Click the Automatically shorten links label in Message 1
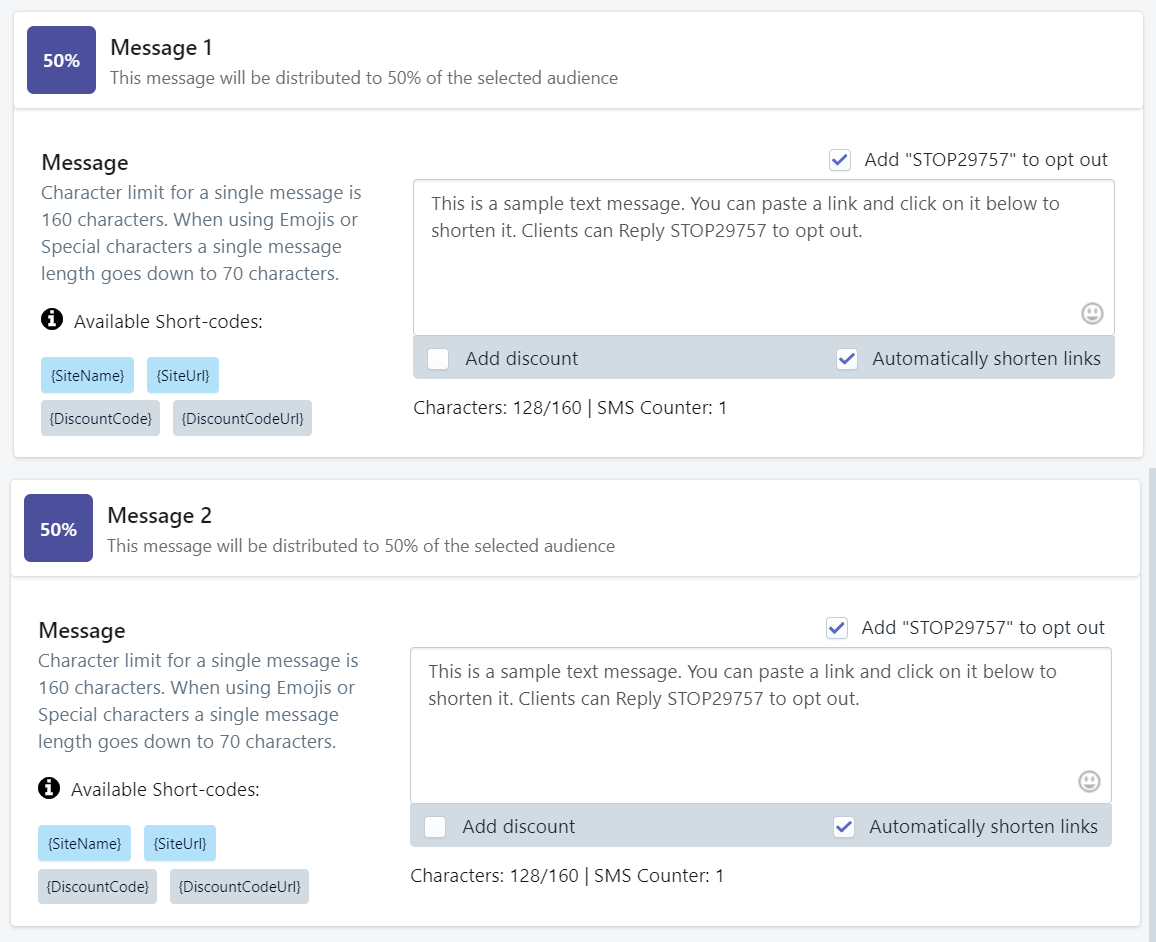This screenshot has width=1156, height=942. coord(986,359)
